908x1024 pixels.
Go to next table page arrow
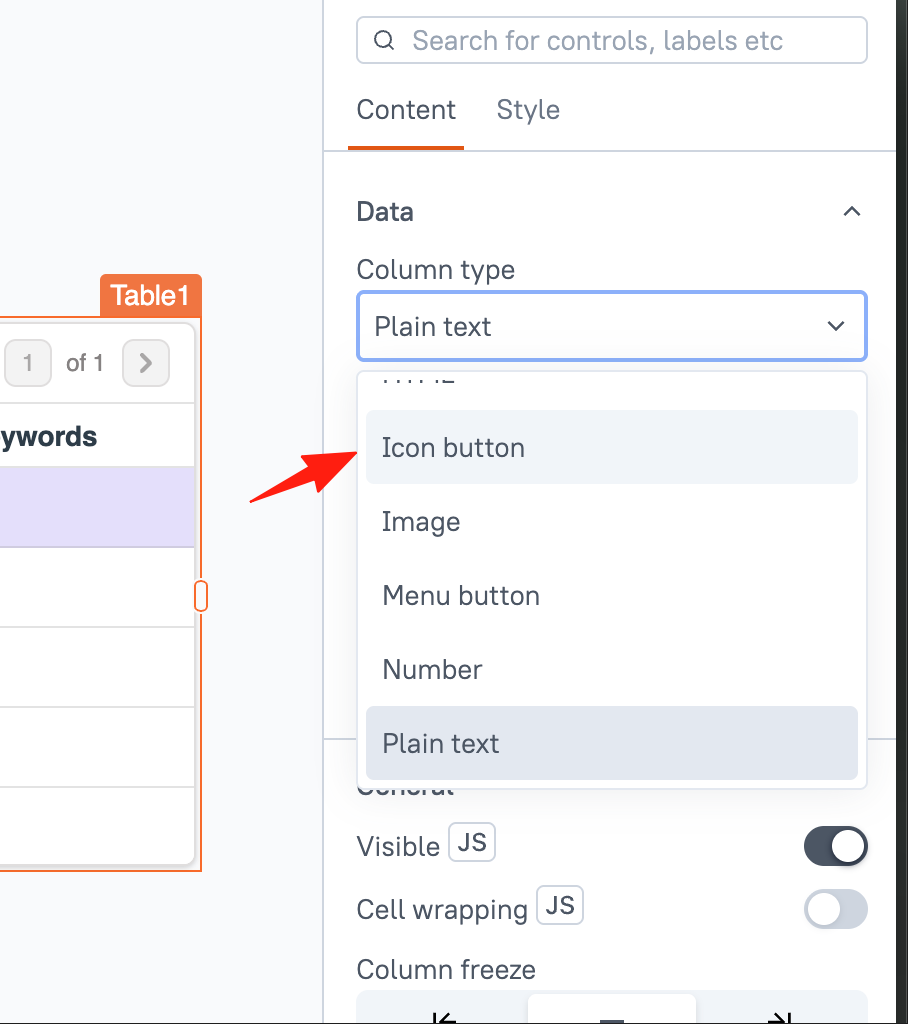146,362
